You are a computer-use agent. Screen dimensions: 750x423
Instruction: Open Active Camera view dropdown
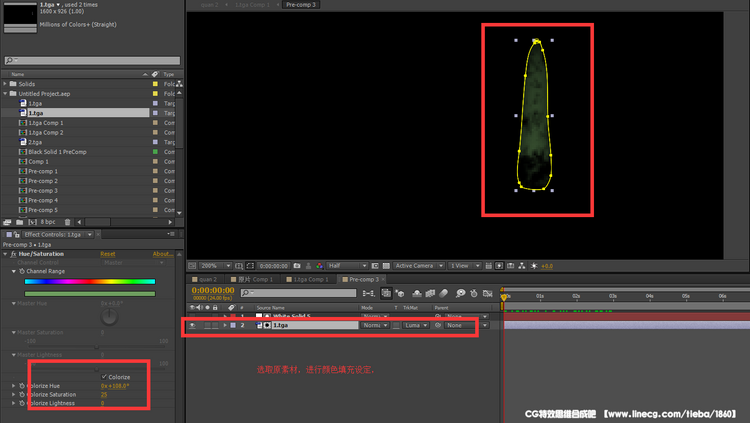tap(419, 266)
